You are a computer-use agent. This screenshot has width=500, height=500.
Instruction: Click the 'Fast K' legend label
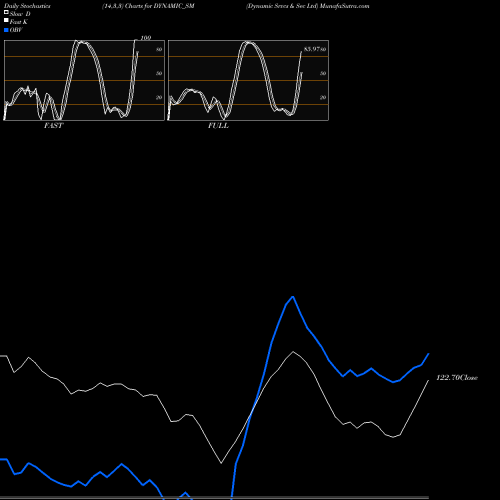tap(19, 22)
